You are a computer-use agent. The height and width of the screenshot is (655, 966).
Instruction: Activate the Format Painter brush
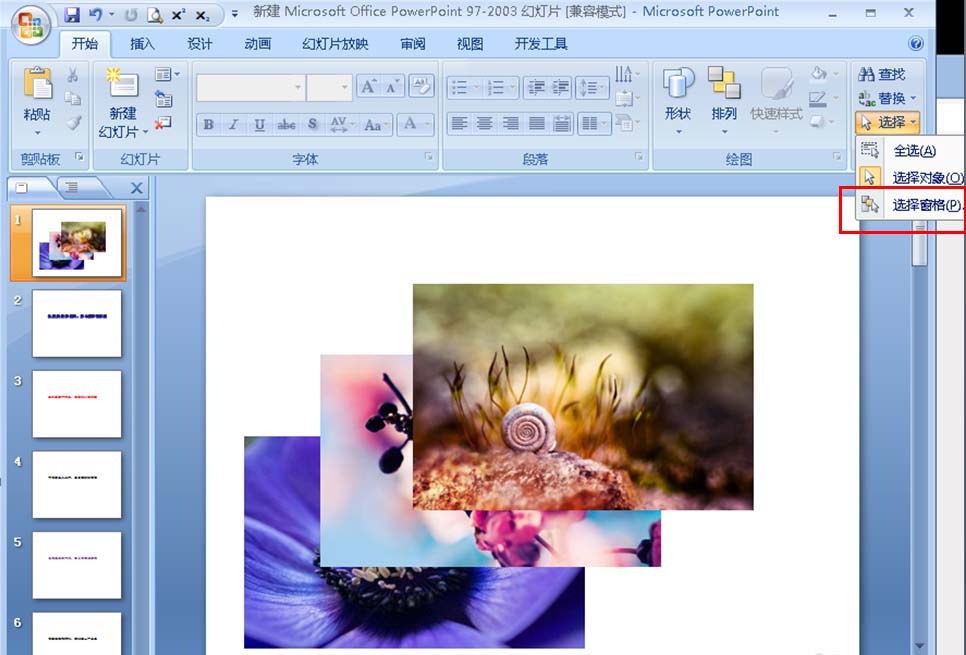pos(73,123)
